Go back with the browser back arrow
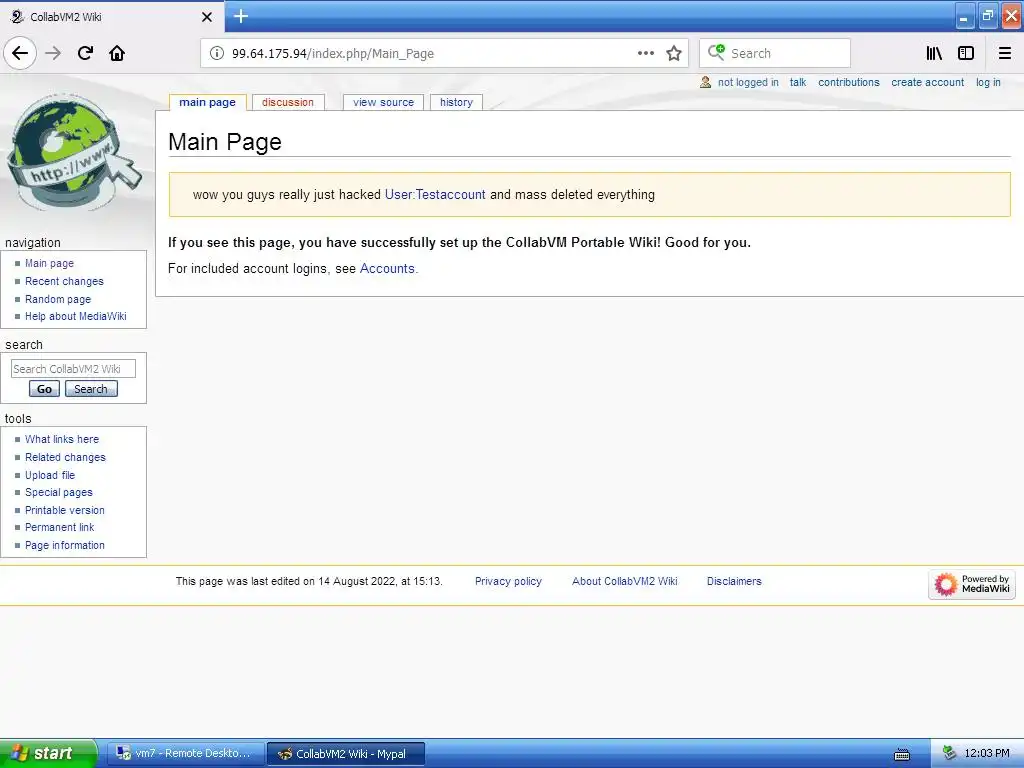1024x768 pixels. click(x=20, y=54)
